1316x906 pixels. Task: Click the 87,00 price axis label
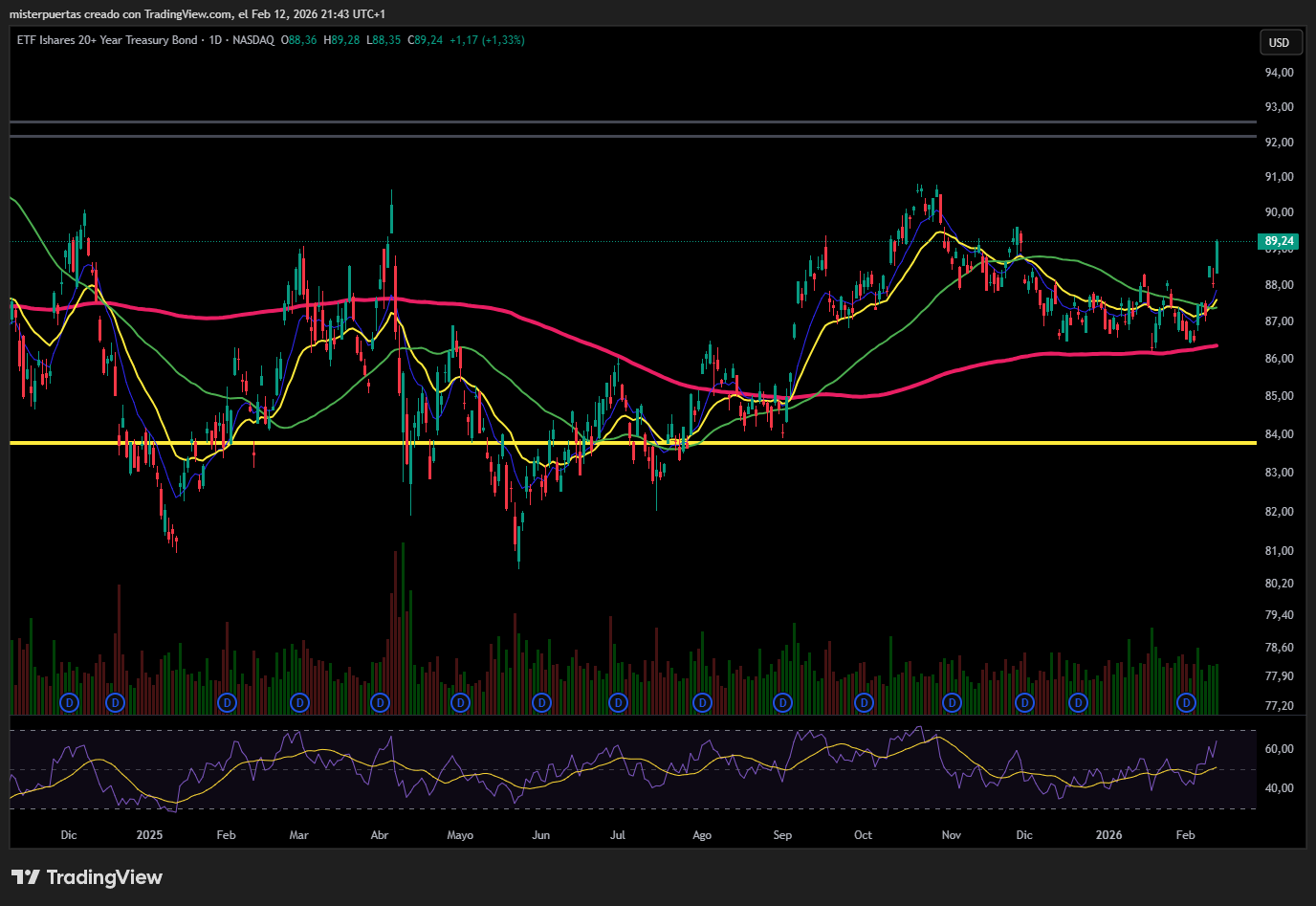click(1279, 321)
